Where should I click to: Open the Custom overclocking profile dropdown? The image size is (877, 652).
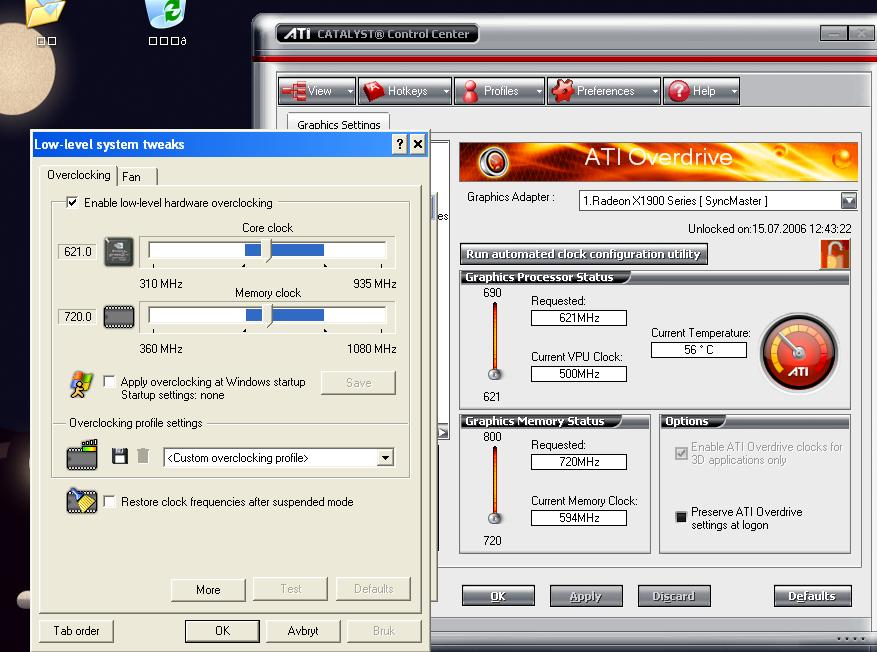pos(385,458)
